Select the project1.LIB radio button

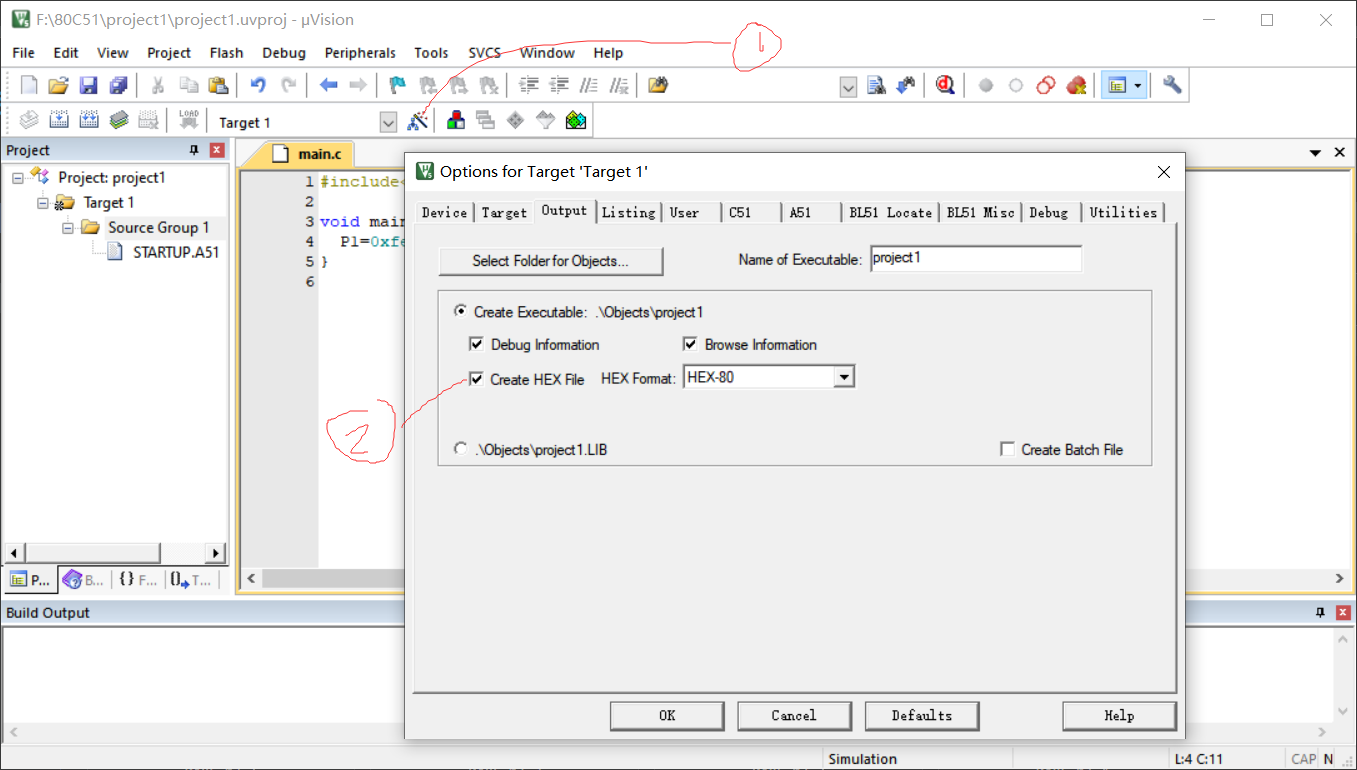pyautogui.click(x=460, y=449)
